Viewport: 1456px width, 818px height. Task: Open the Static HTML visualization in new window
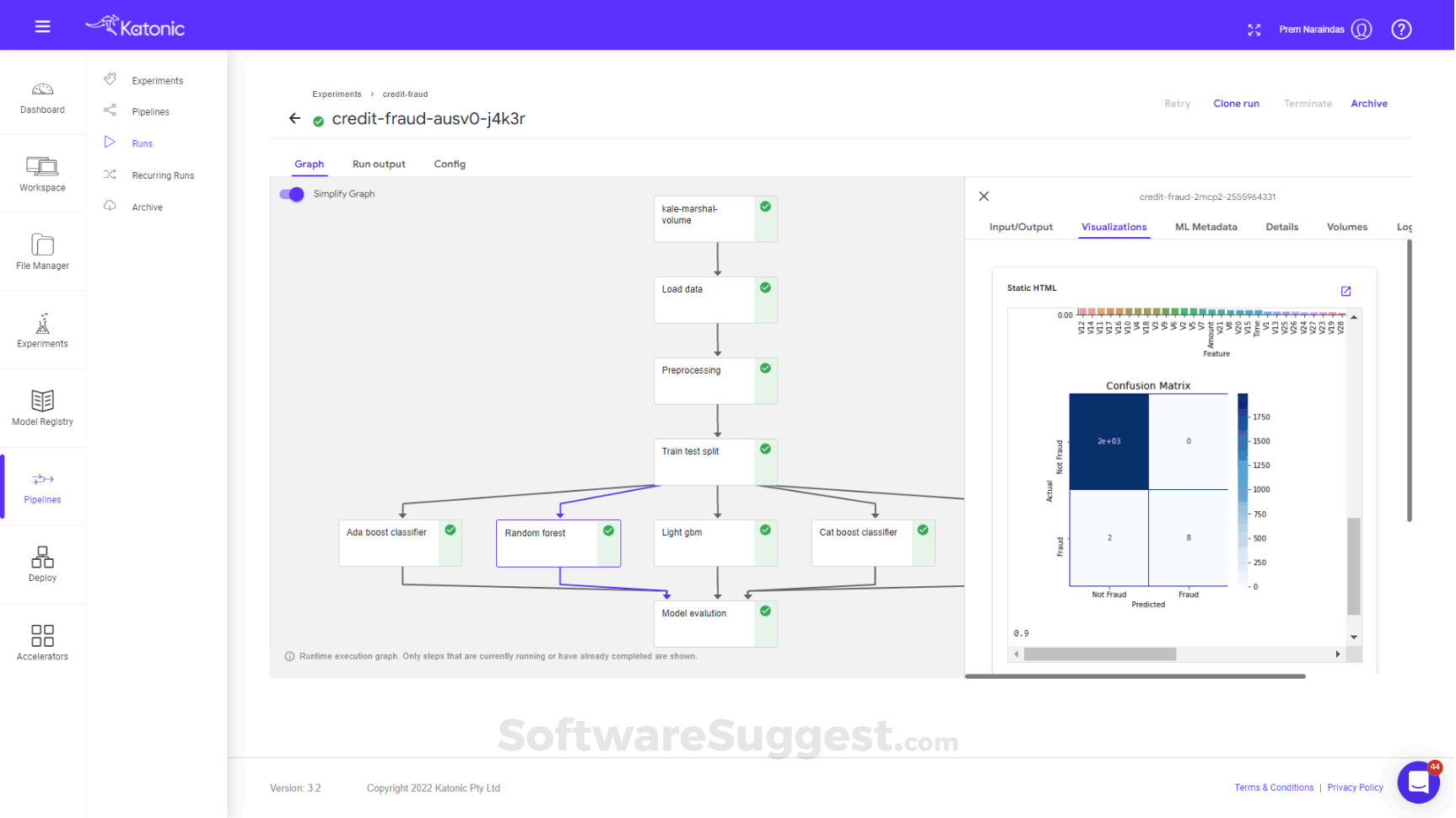click(x=1345, y=291)
